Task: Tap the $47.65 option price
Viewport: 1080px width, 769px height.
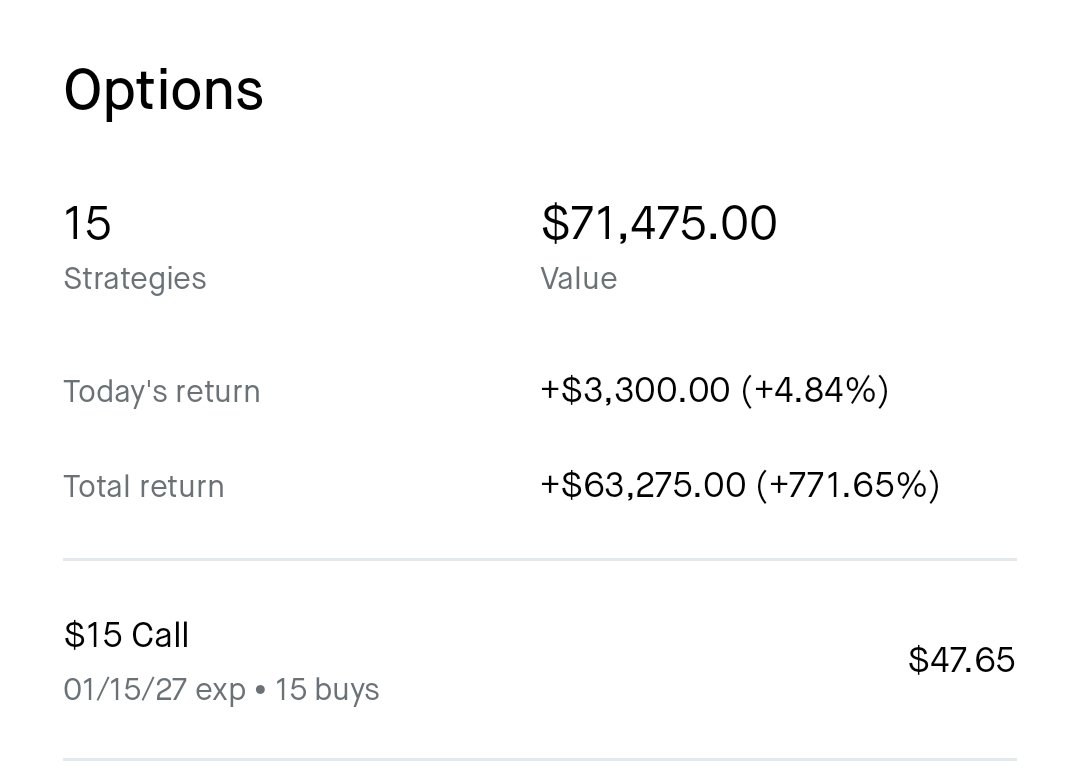Action: pos(962,660)
